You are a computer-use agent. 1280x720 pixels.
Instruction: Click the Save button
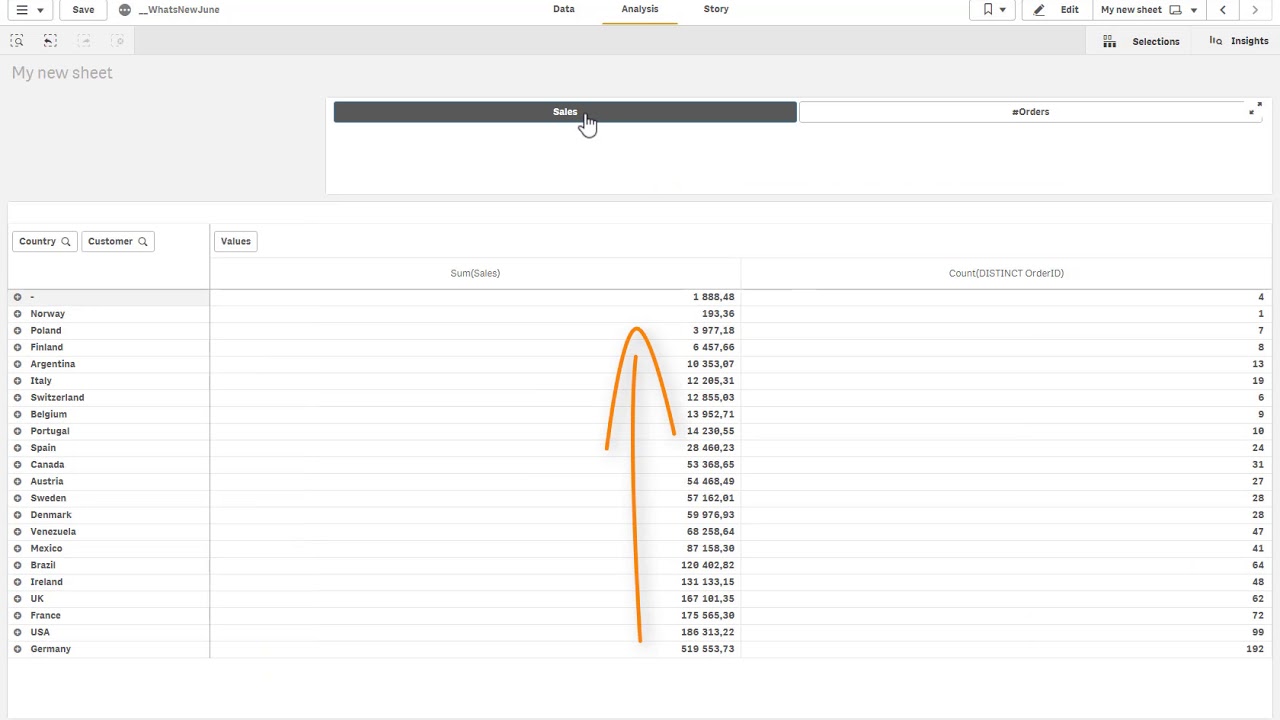(x=83, y=10)
